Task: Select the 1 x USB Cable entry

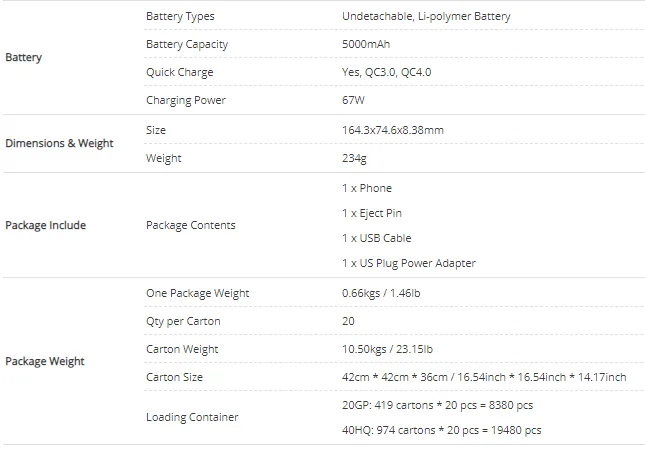Action: pyautogui.click(x=376, y=239)
